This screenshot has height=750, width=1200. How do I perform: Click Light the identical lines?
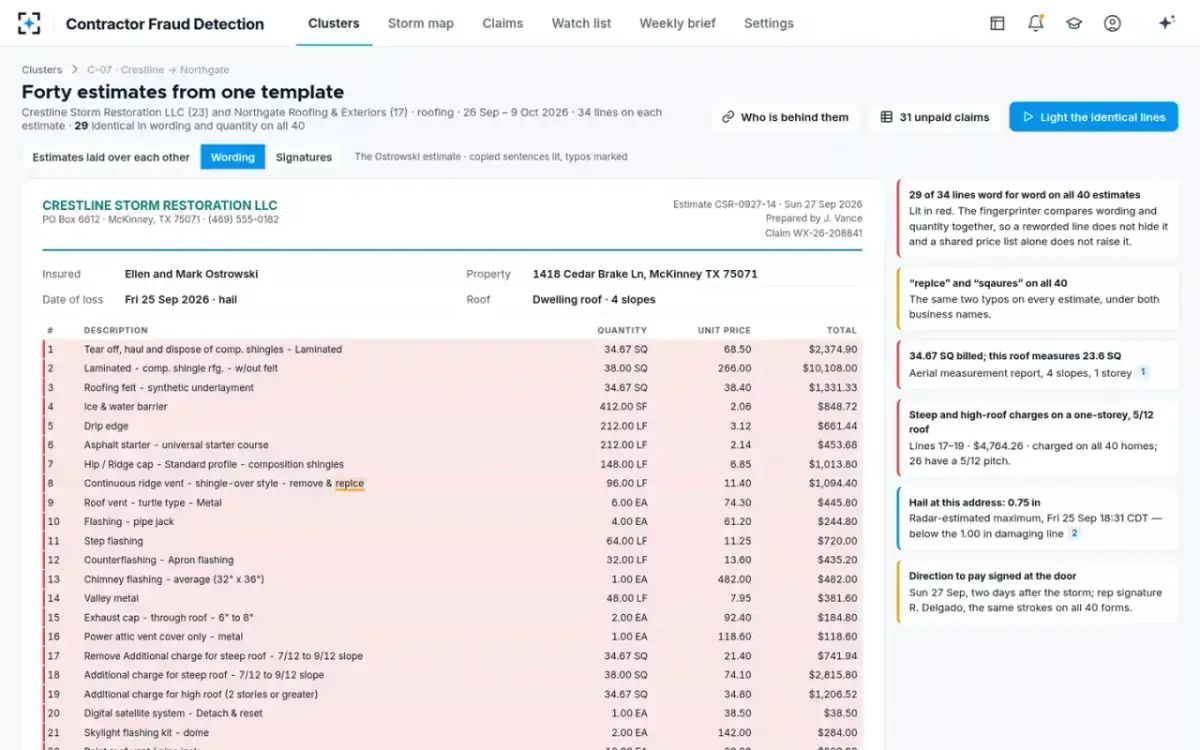(x=1093, y=117)
